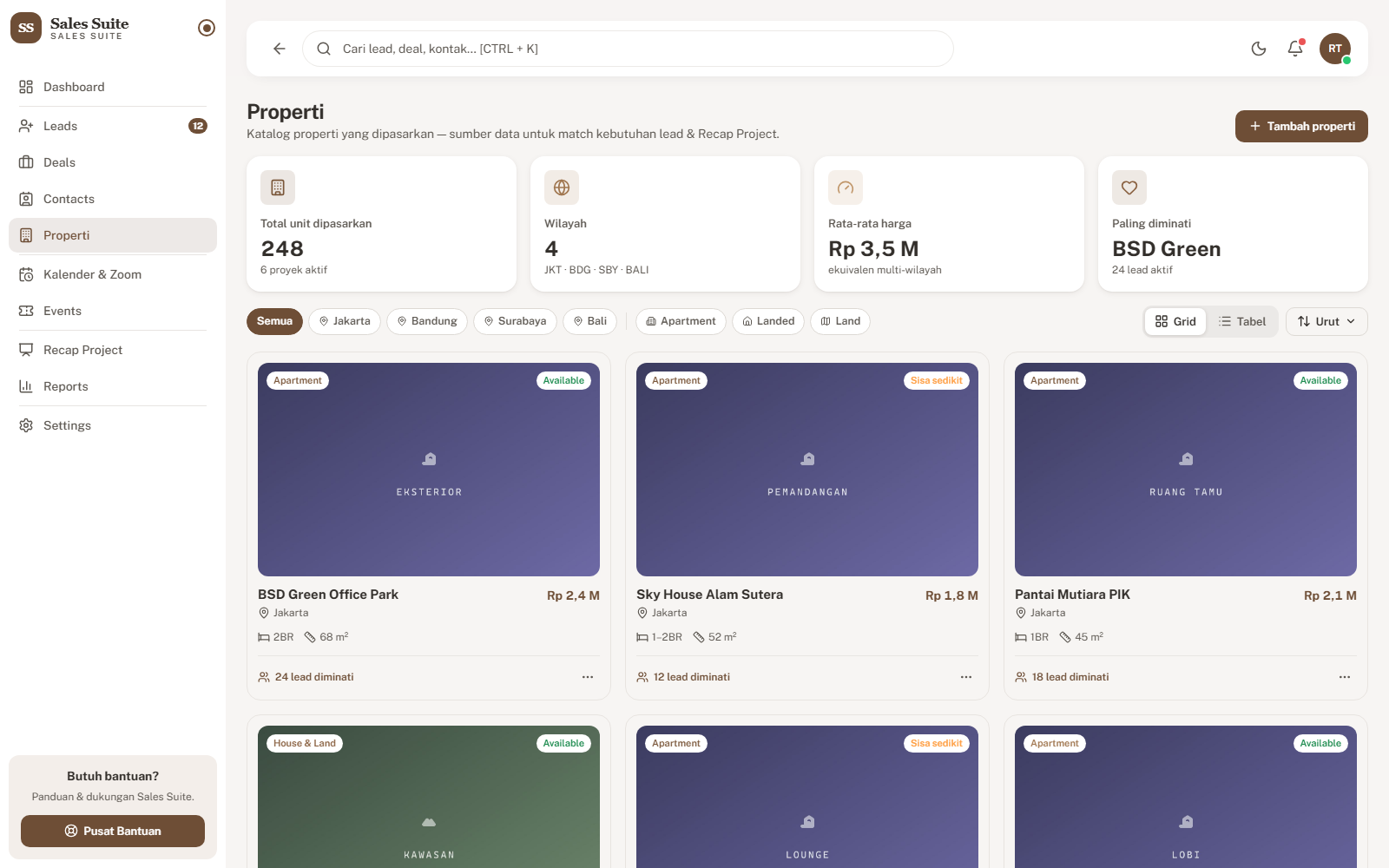Click 12 lead diminati text
Screen dimensions: 1389x868
(692, 677)
